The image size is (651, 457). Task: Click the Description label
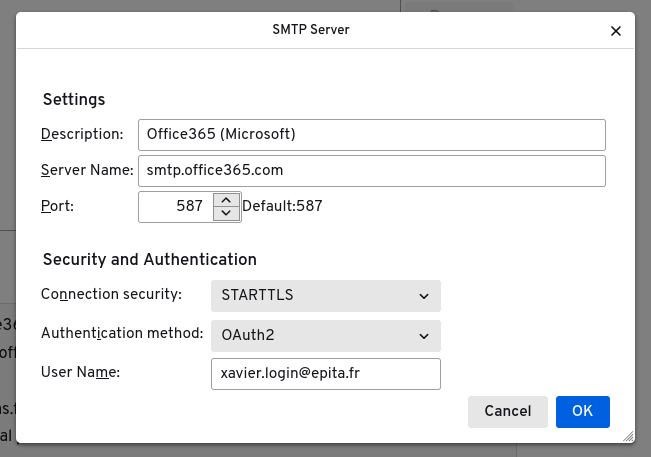[82, 134]
